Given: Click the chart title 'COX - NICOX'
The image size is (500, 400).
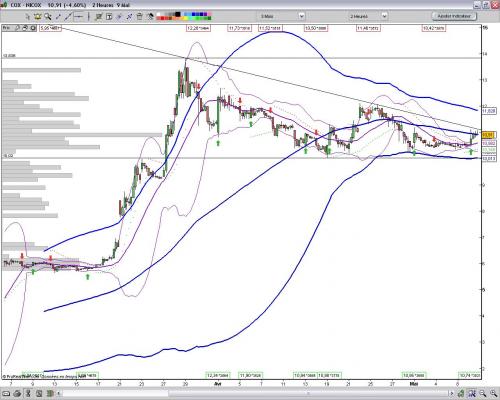Looking at the screenshot, I should pos(26,5).
